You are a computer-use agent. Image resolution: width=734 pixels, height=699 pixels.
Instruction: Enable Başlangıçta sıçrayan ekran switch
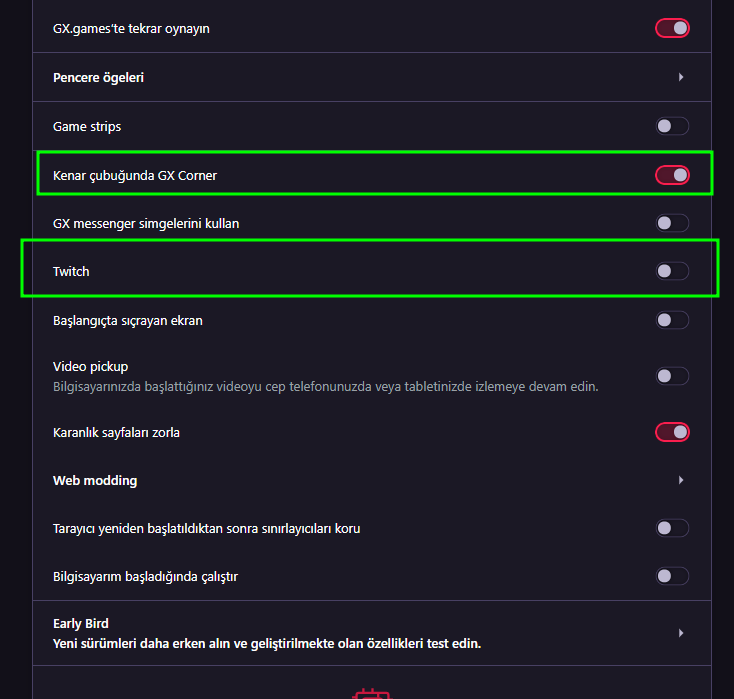click(672, 320)
